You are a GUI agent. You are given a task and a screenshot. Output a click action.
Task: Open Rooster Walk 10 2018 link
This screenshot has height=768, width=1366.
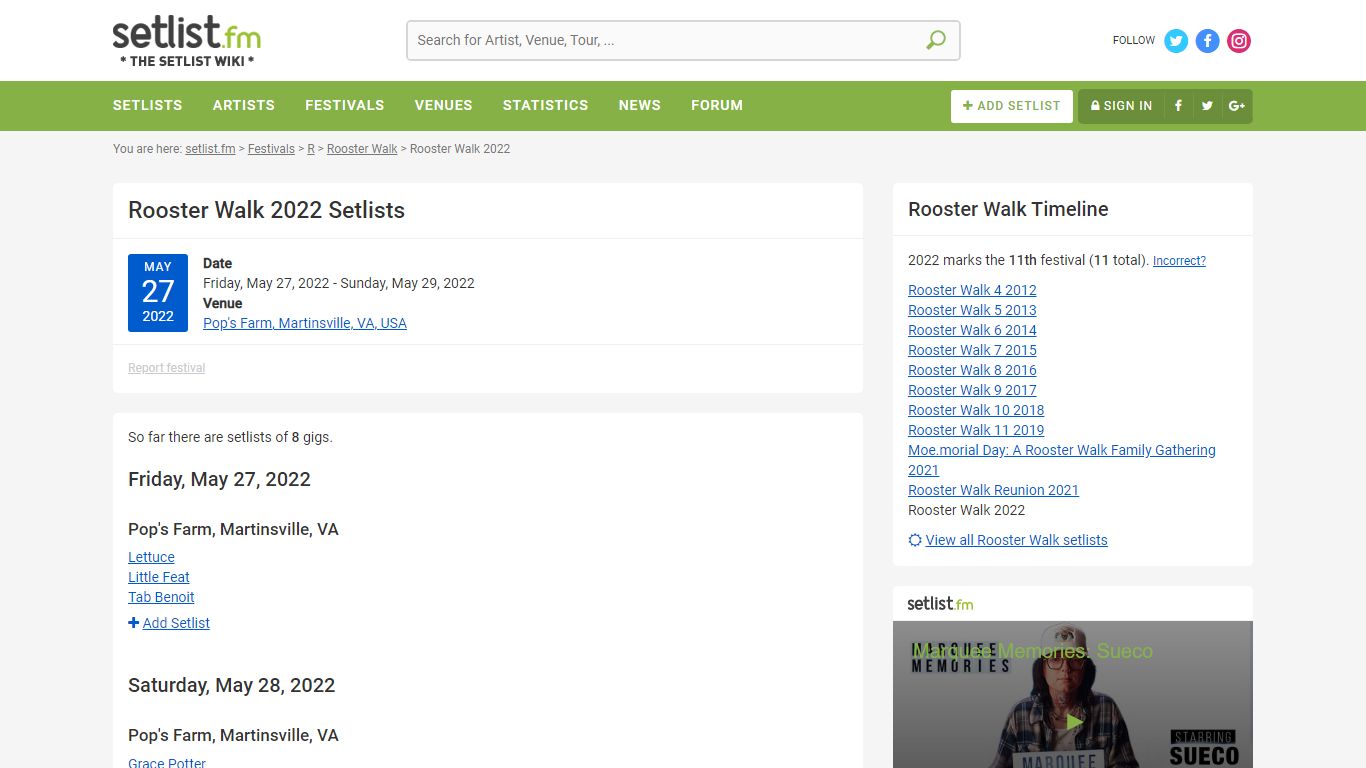pyautogui.click(x=976, y=410)
